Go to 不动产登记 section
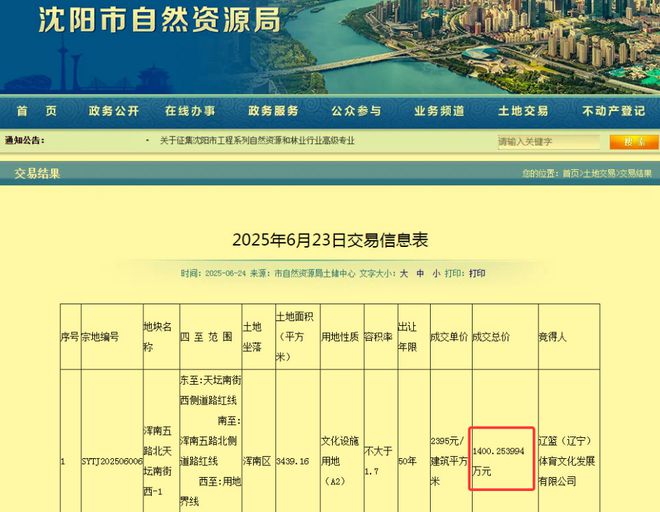 (613, 111)
